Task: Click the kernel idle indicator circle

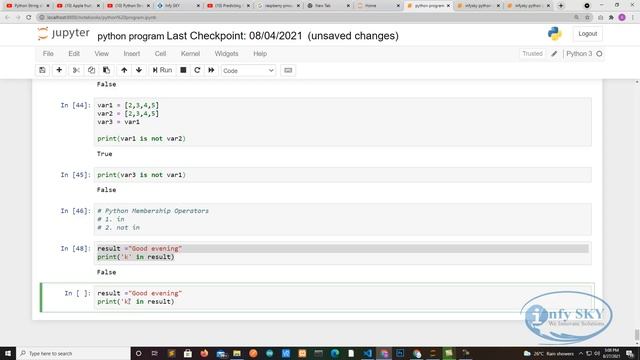Action: [x=599, y=54]
